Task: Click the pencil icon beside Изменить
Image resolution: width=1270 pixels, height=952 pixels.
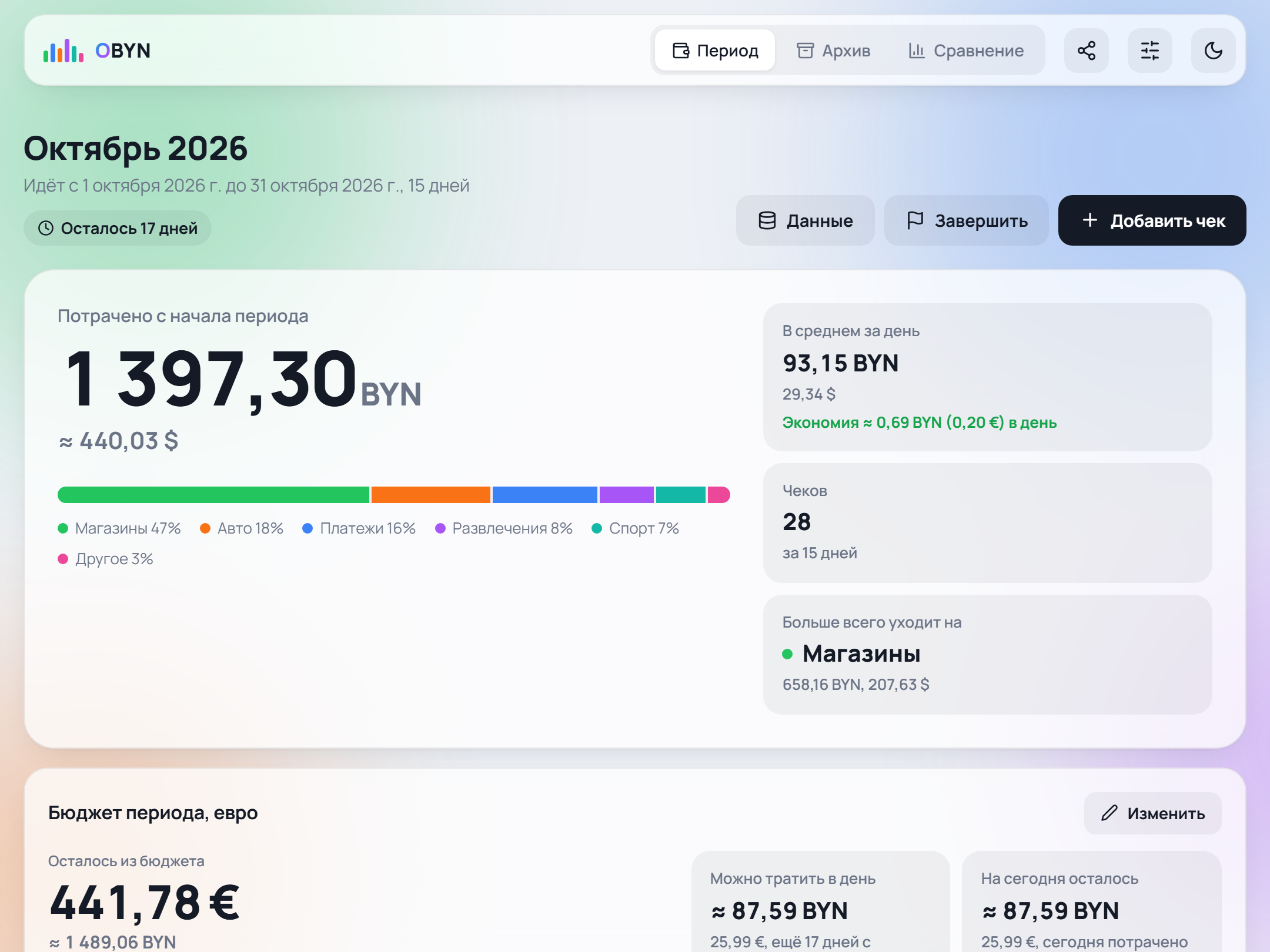Action: point(1109,813)
